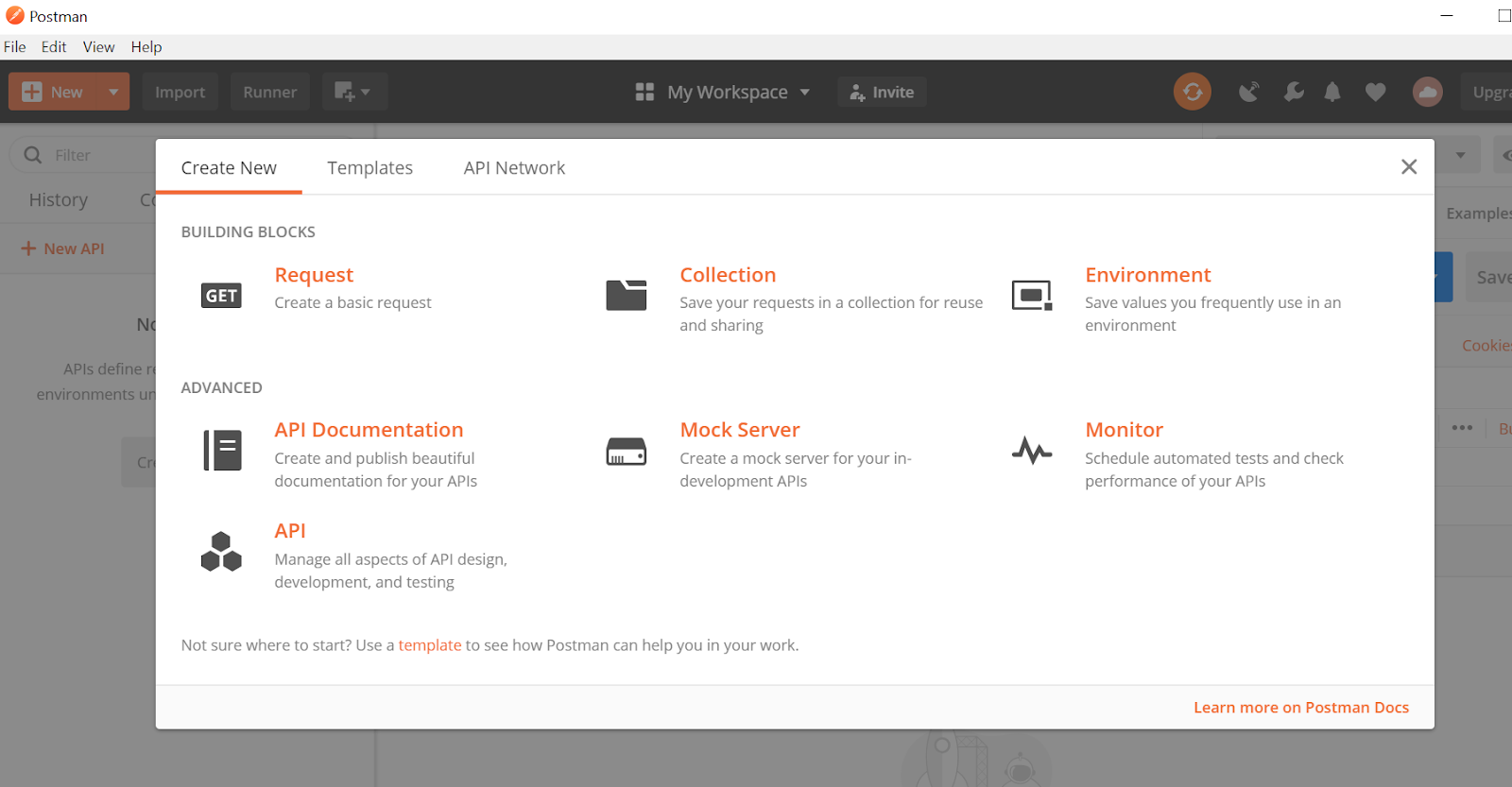Click the Import button

(x=180, y=92)
